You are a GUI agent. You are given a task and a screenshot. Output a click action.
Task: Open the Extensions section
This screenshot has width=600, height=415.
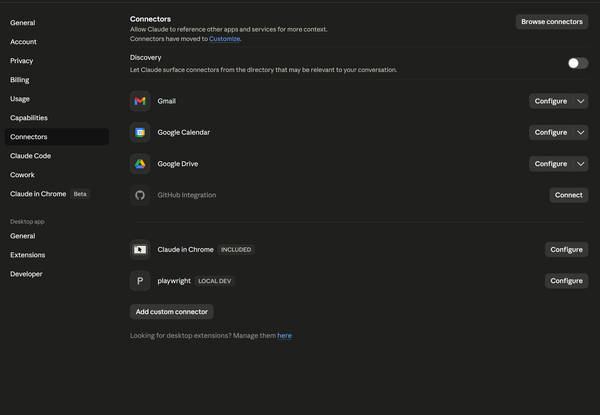click(x=57, y=255)
